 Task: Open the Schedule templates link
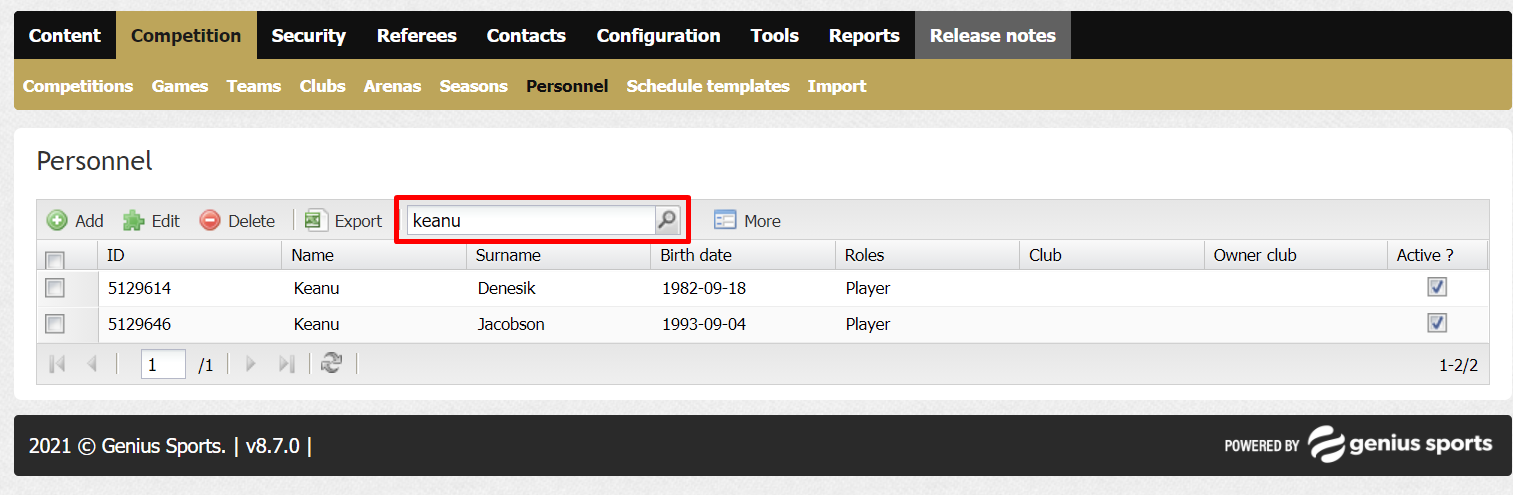coord(708,86)
